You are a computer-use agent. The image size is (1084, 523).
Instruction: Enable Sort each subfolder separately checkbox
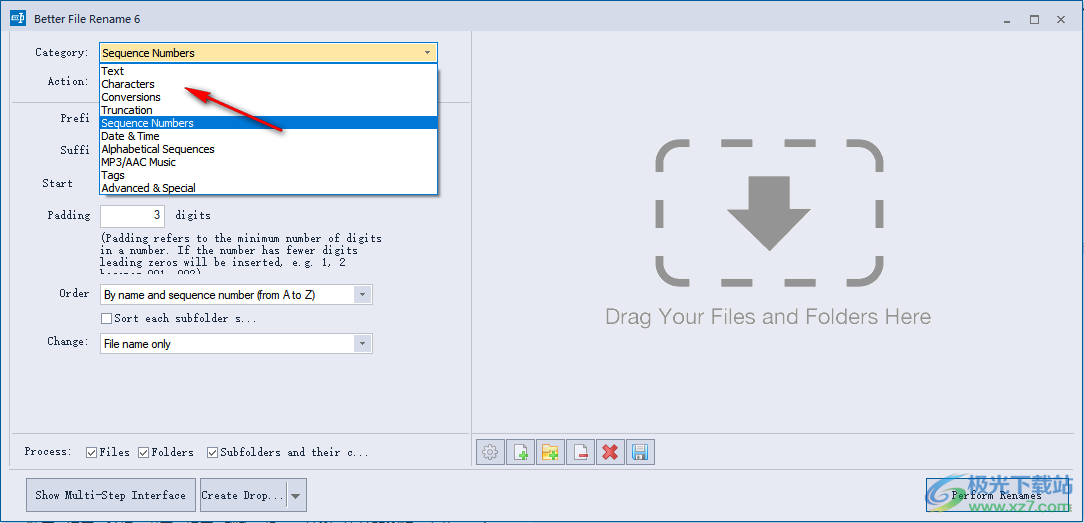pos(106,318)
